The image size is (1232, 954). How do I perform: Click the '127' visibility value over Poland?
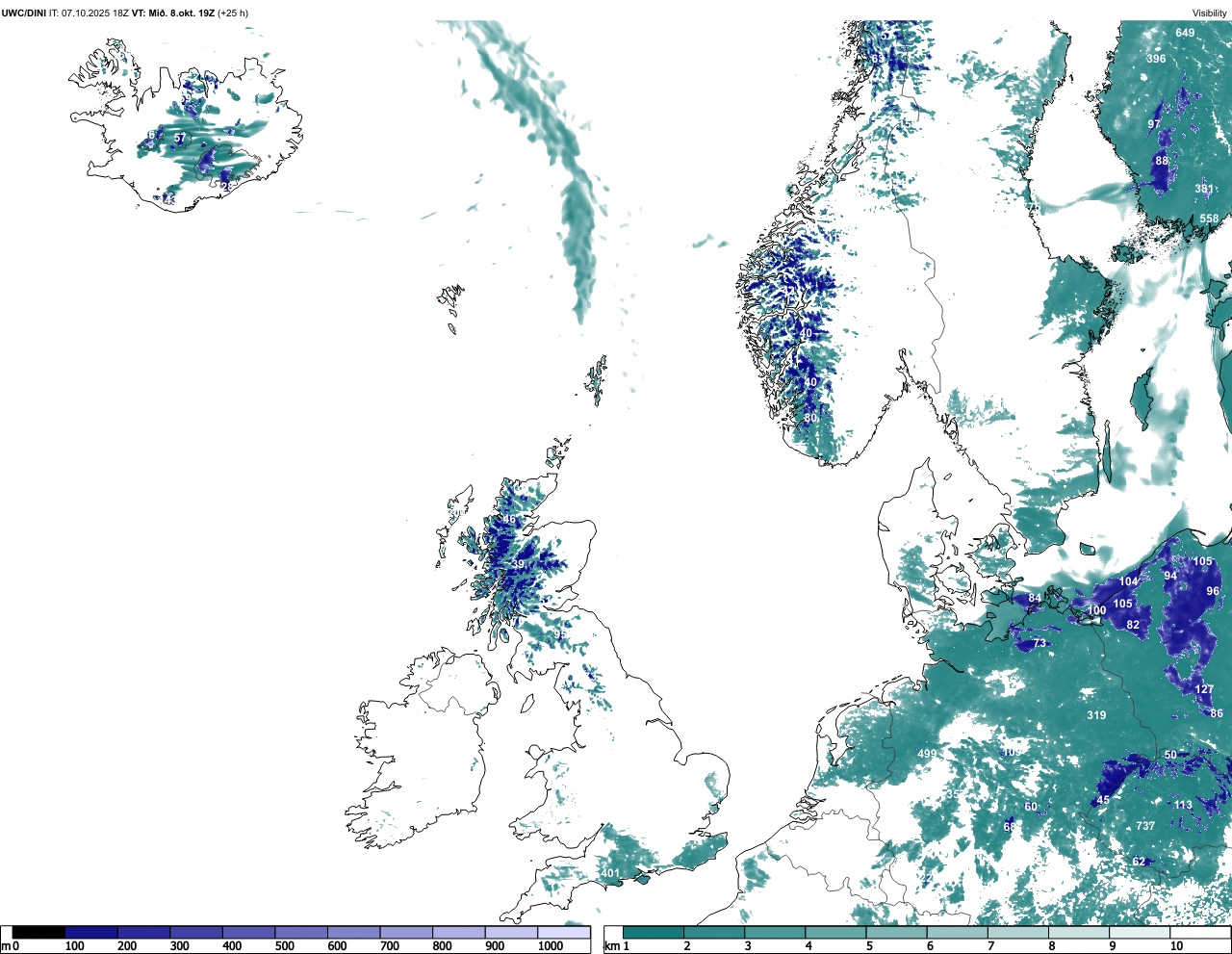pyautogui.click(x=1204, y=690)
